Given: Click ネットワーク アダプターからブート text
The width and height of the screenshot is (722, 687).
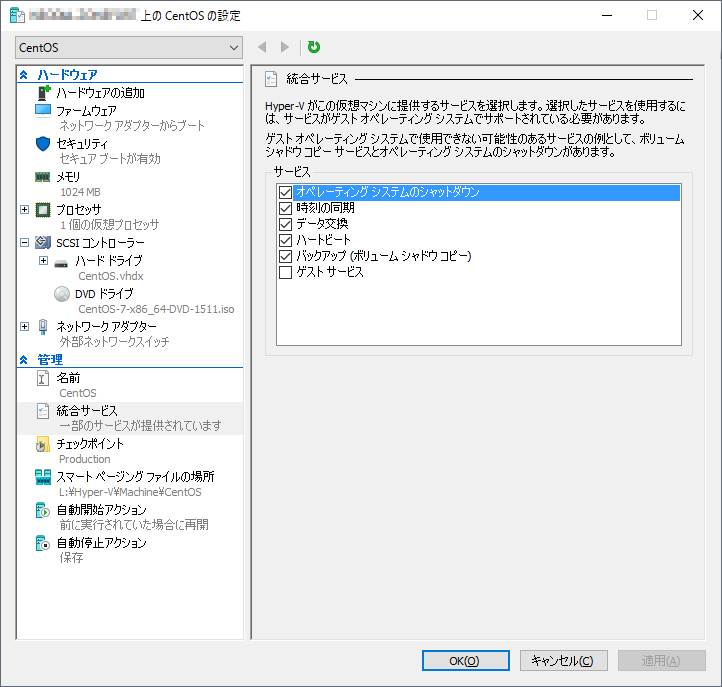Looking at the screenshot, I should 132,126.
